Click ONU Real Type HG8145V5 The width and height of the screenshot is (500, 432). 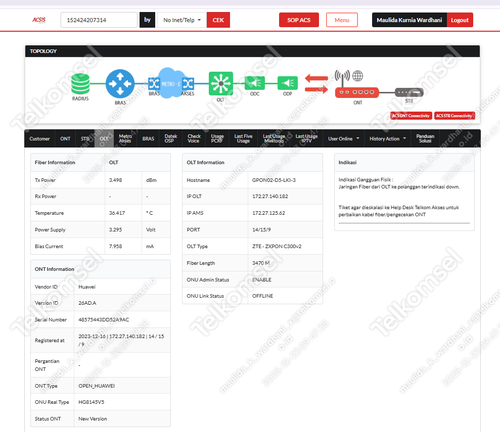click(x=91, y=402)
